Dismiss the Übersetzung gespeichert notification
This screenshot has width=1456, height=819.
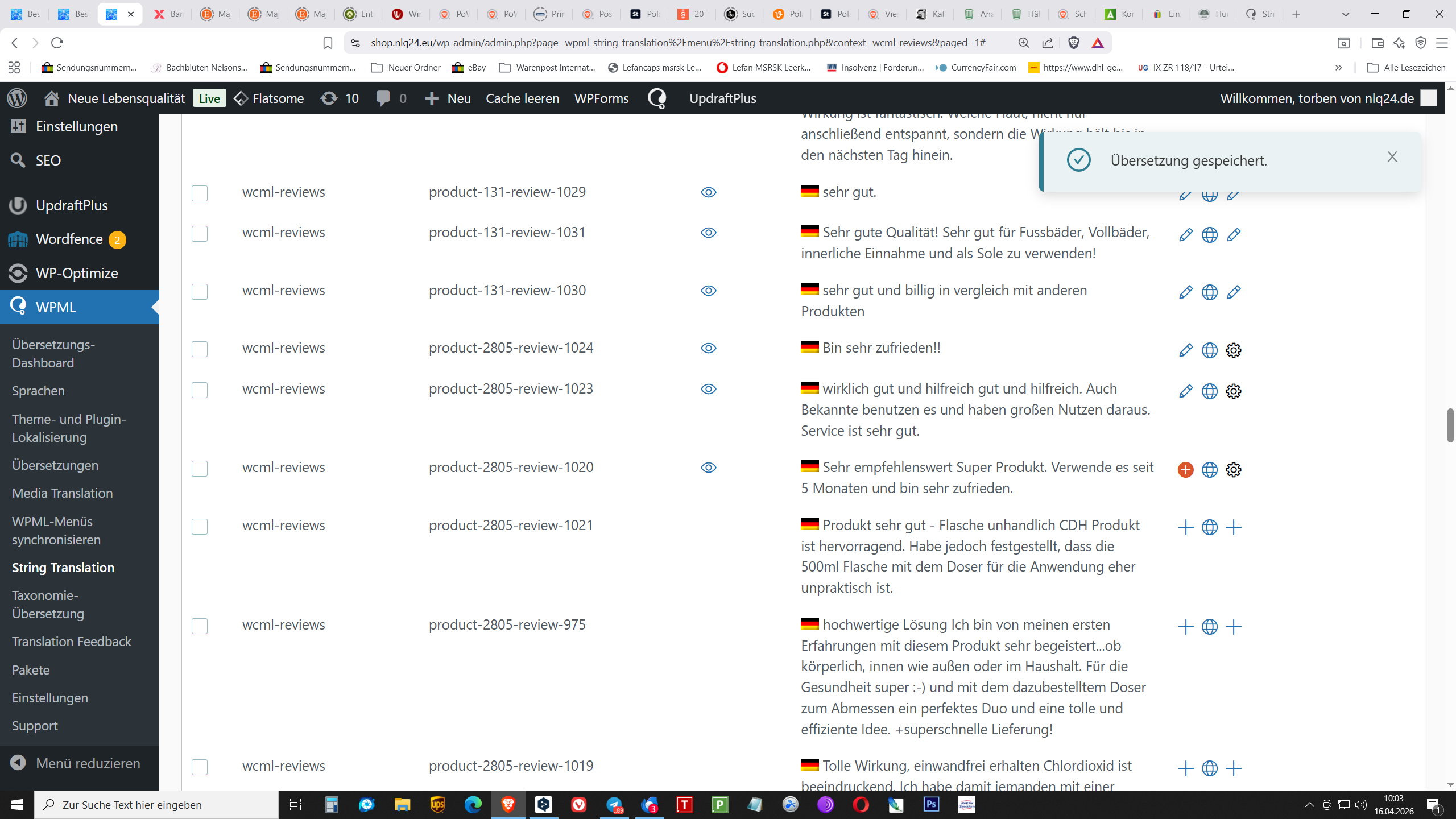point(1392,156)
